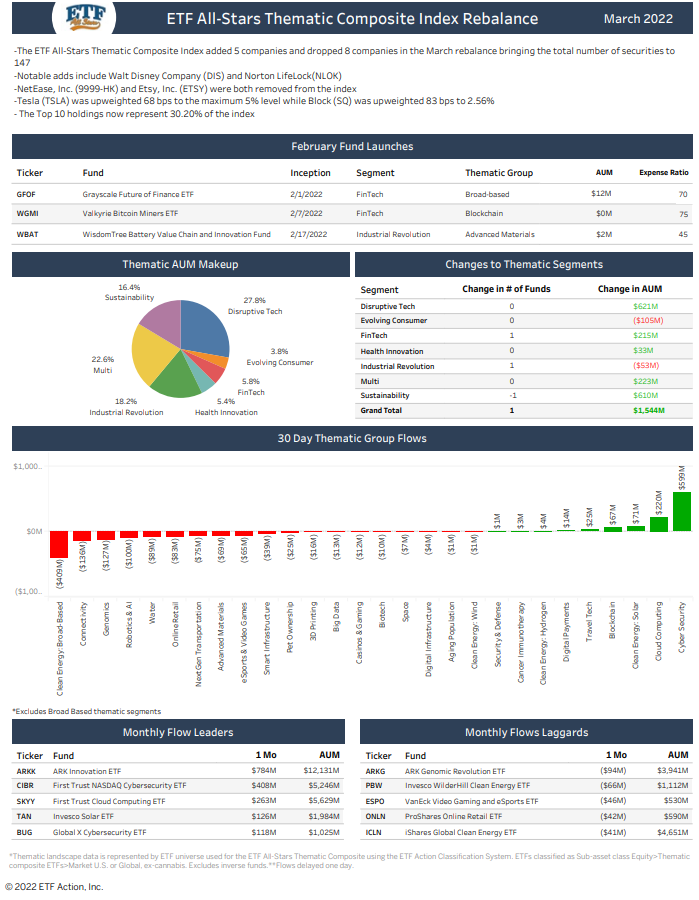Image resolution: width=699 pixels, height=900 pixels.
Task: Click the Expense Ratio column header
Action: [664, 172]
